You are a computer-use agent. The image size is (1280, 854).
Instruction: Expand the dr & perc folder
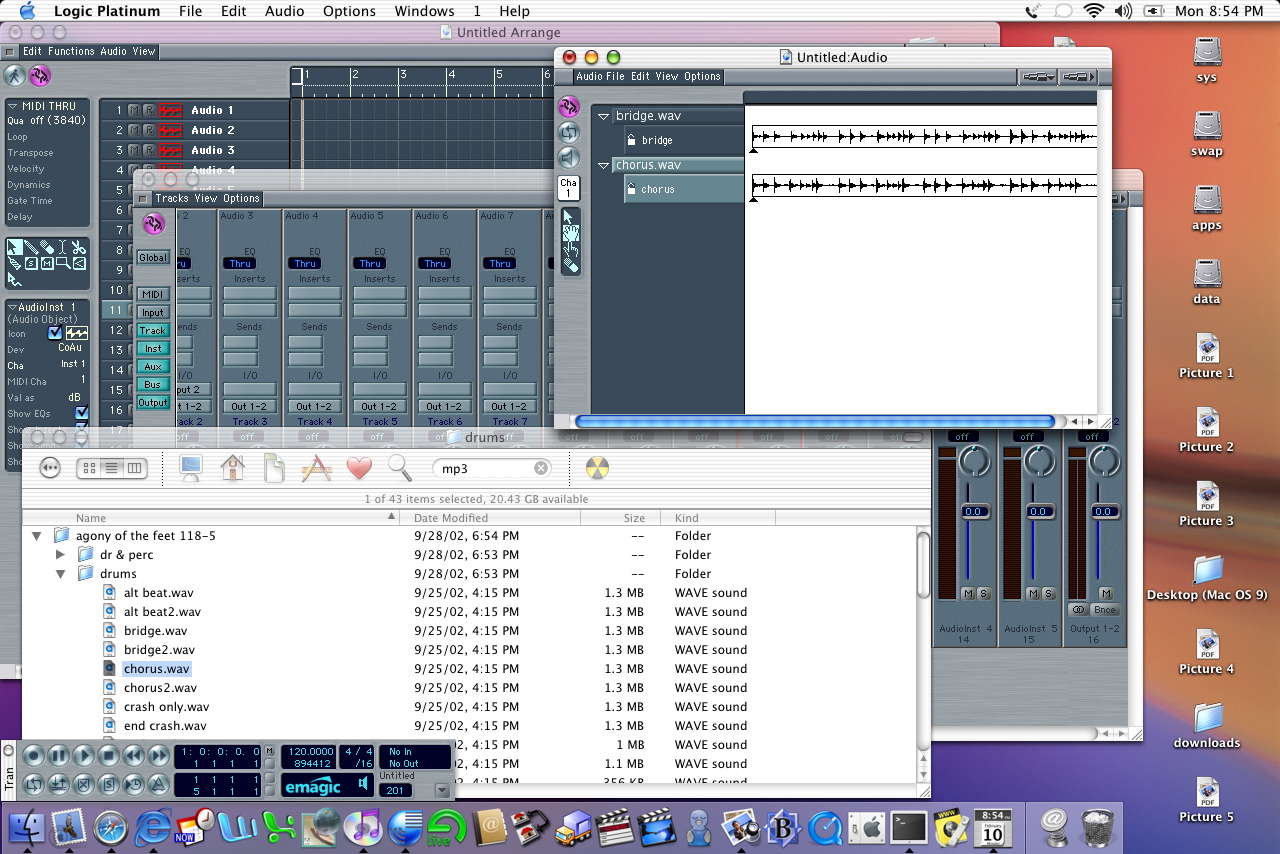pyautogui.click(x=60, y=555)
